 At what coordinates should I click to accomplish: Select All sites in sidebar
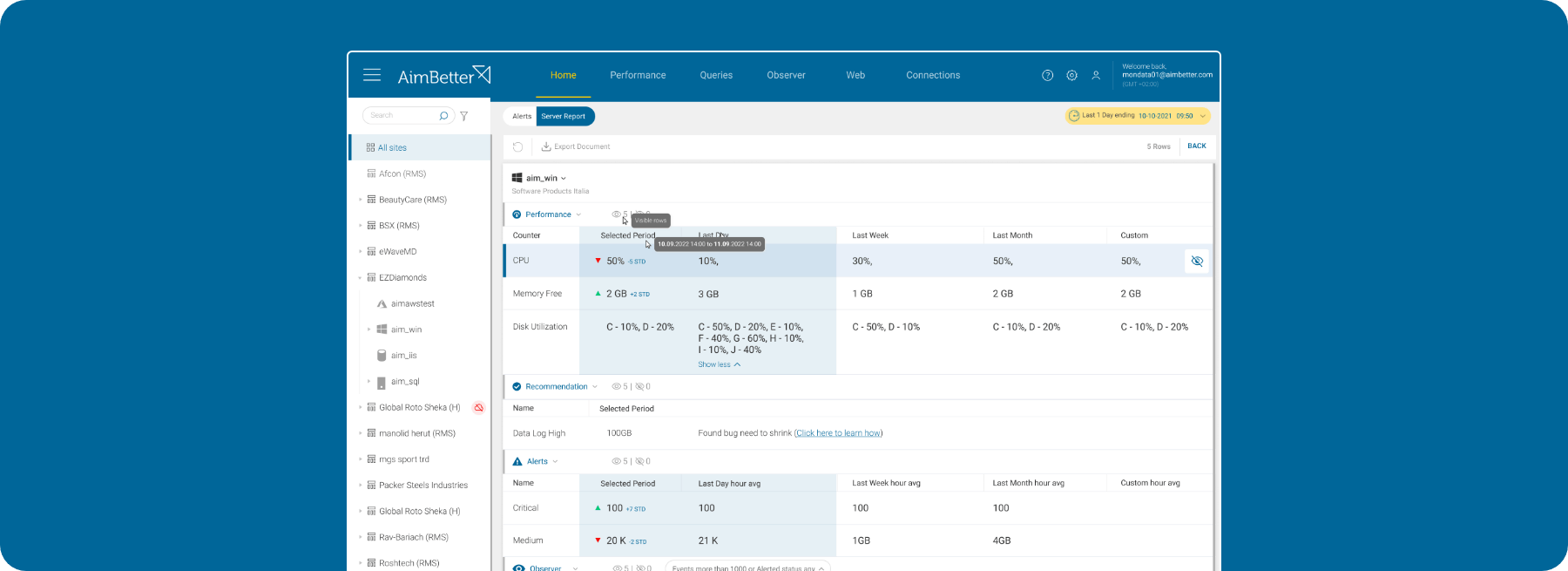(x=421, y=147)
